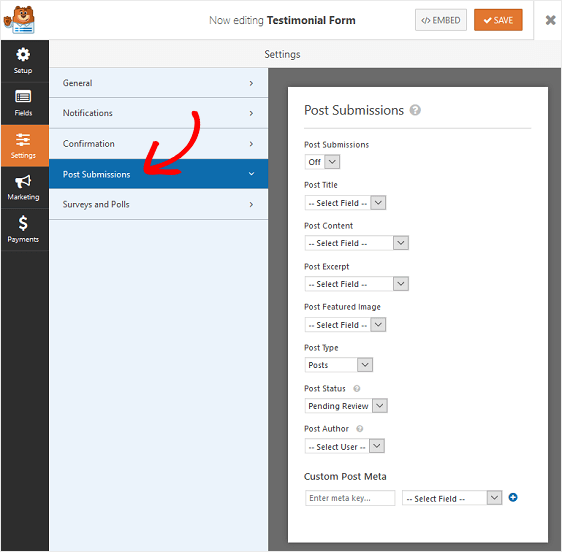
Task: Collapse Post Submissions chevron arrow
Action: coord(251,174)
